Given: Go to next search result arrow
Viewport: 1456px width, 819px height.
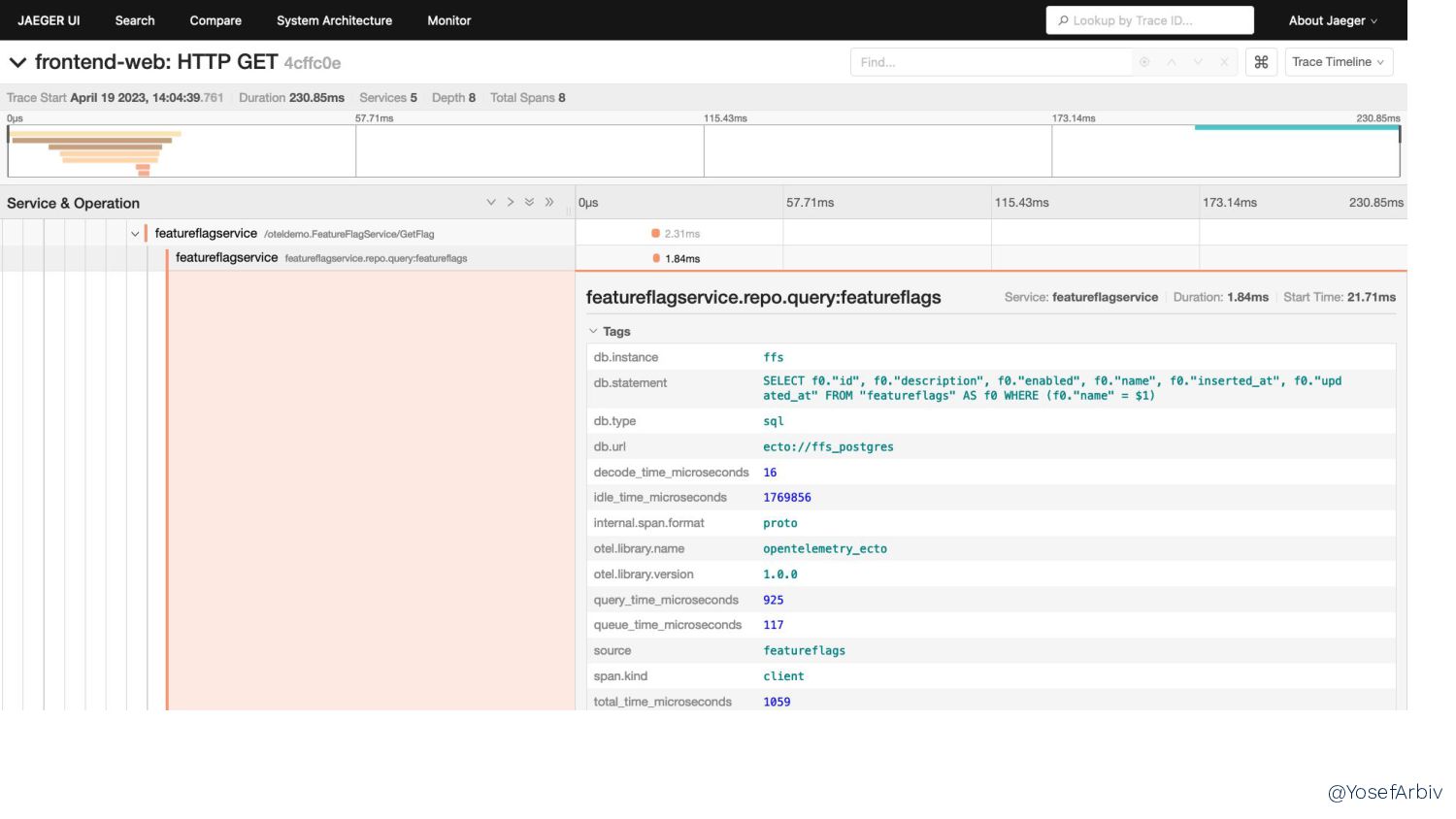Looking at the screenshot, I should point(1198,62).
